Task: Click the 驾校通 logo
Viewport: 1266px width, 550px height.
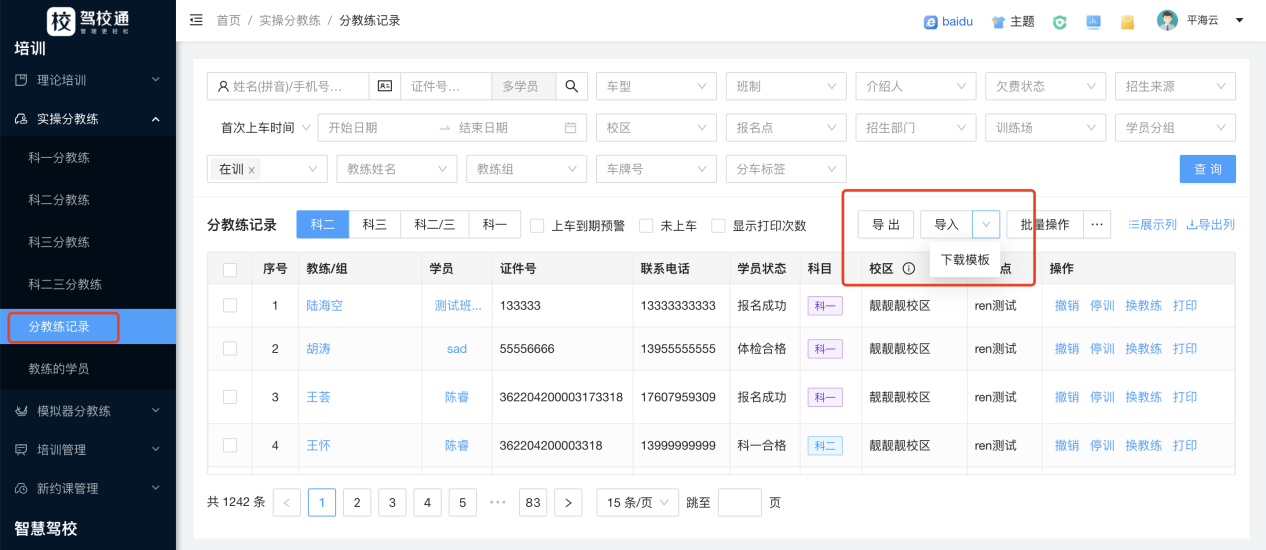Action: [x=87, y=20]
